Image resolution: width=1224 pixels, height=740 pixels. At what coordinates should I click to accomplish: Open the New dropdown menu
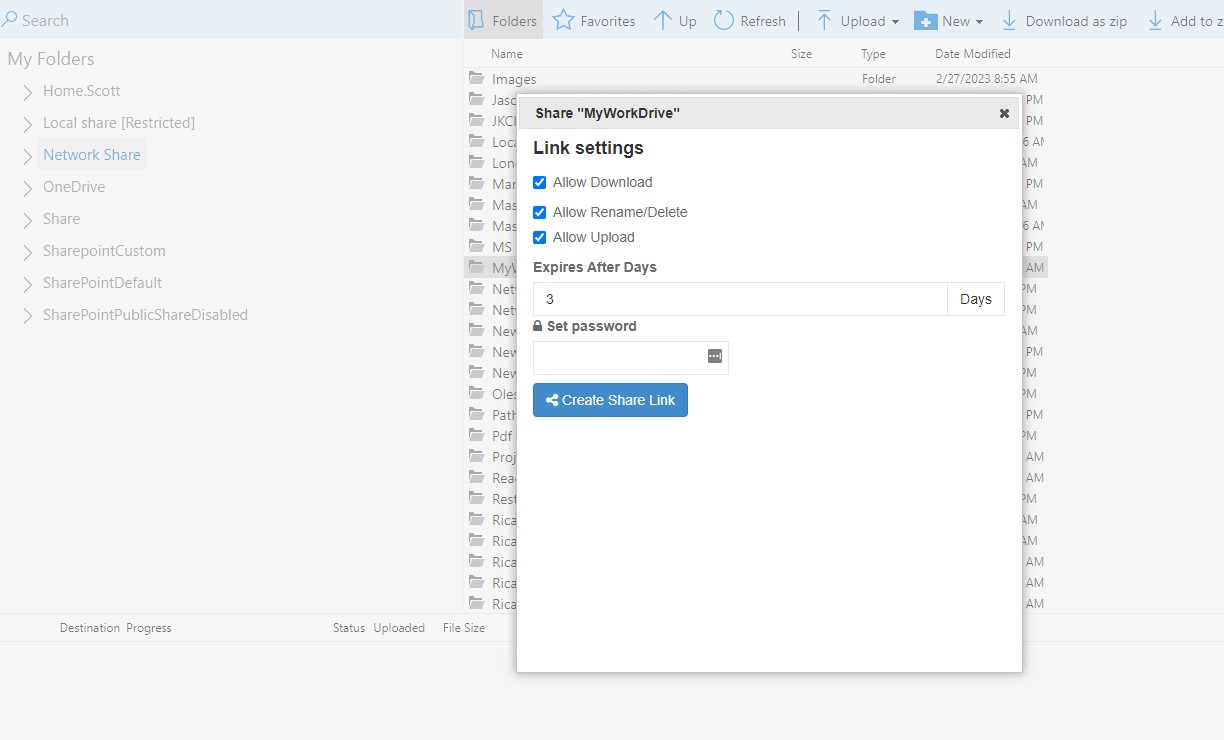(979, 21)
